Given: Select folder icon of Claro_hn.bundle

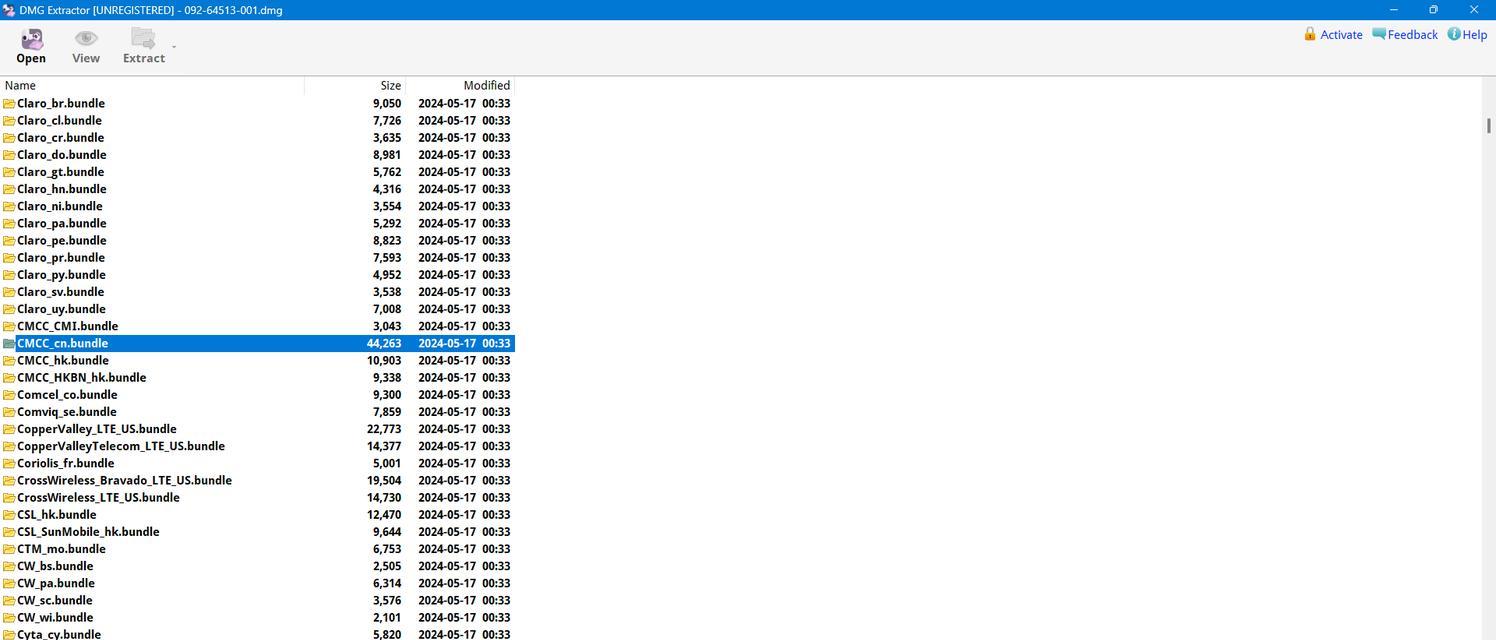Looking at the screenshot, I should click(x=9, y=189).
